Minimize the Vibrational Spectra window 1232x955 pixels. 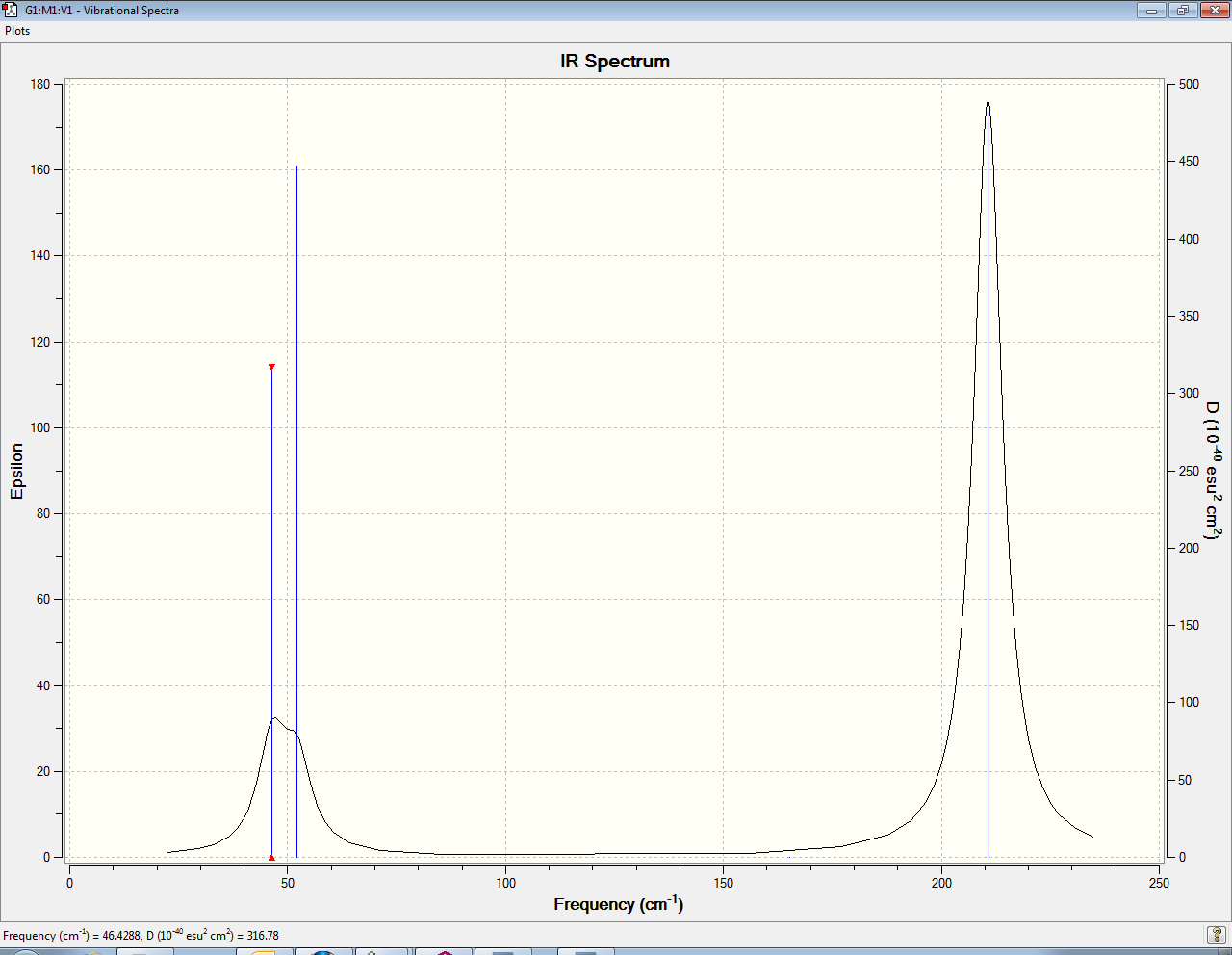pos(1150,10)
